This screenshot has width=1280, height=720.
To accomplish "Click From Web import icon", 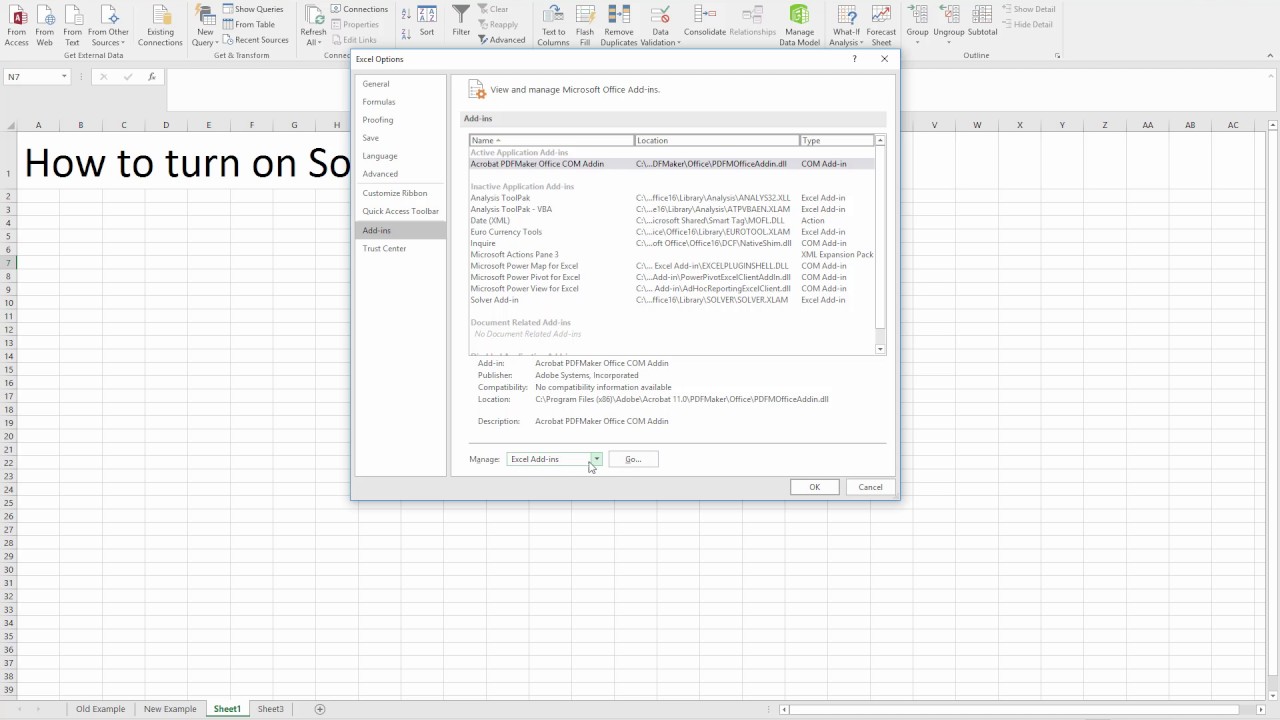I will pos(44,25).
